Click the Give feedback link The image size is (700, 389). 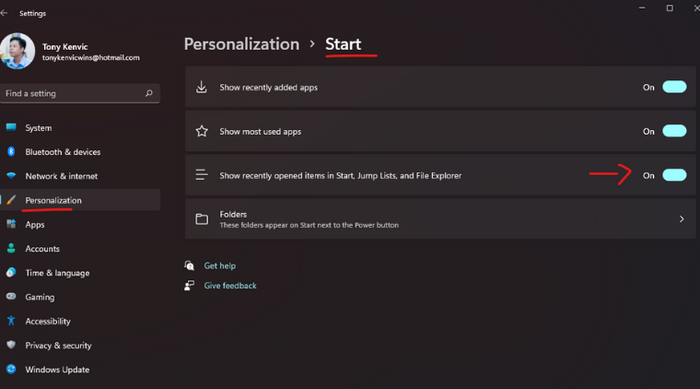[x=230, y=285]
